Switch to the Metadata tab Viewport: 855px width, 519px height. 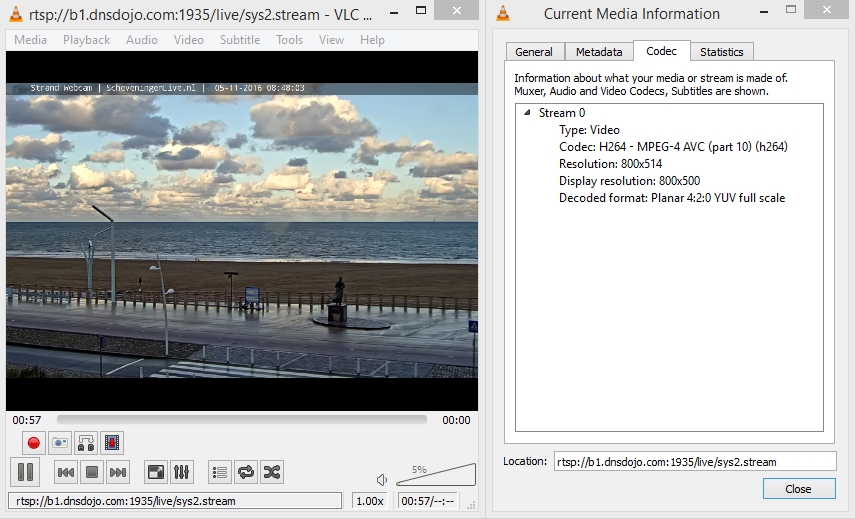click(x=599, y=52)
